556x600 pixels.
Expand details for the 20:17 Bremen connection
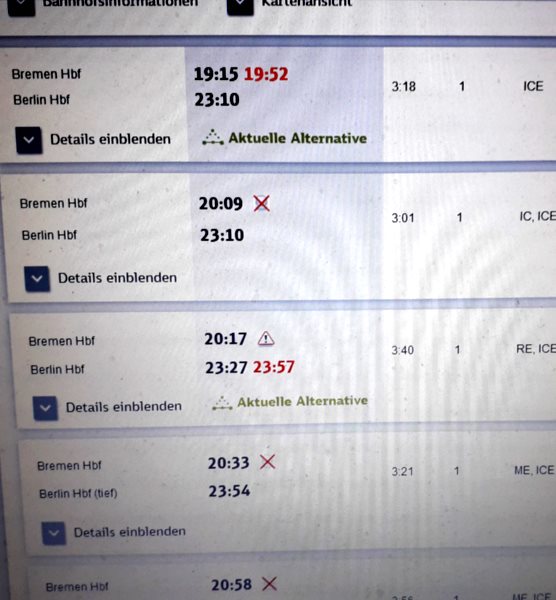45,408
